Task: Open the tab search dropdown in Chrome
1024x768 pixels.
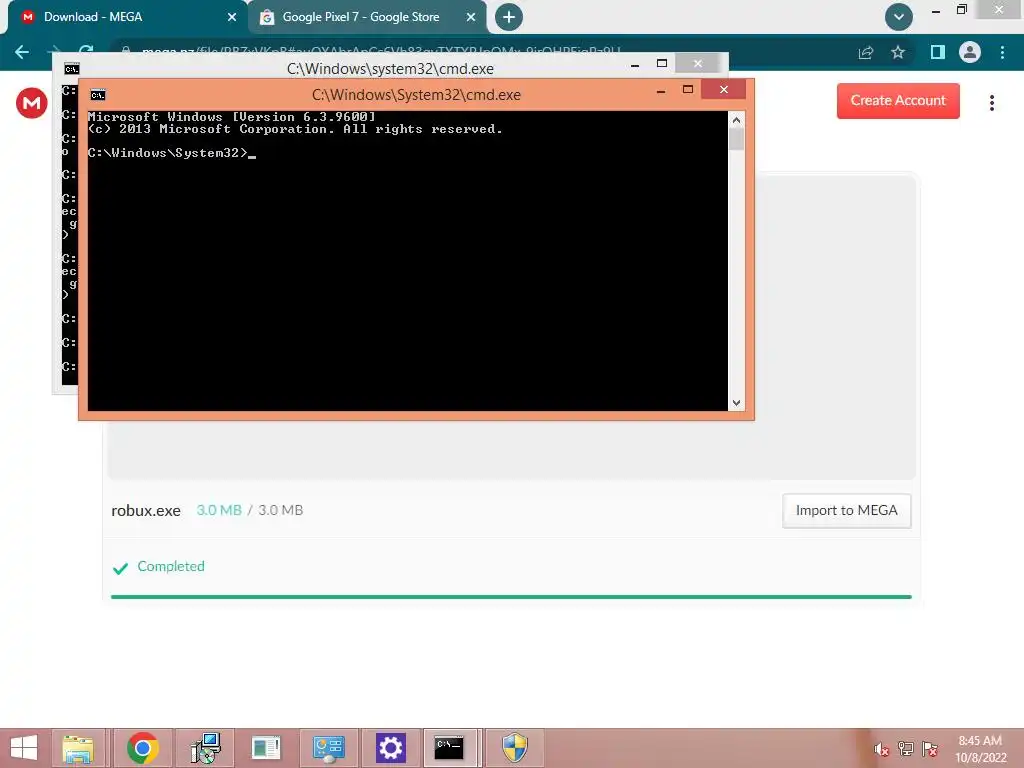Action: click(x=899, y=17)
